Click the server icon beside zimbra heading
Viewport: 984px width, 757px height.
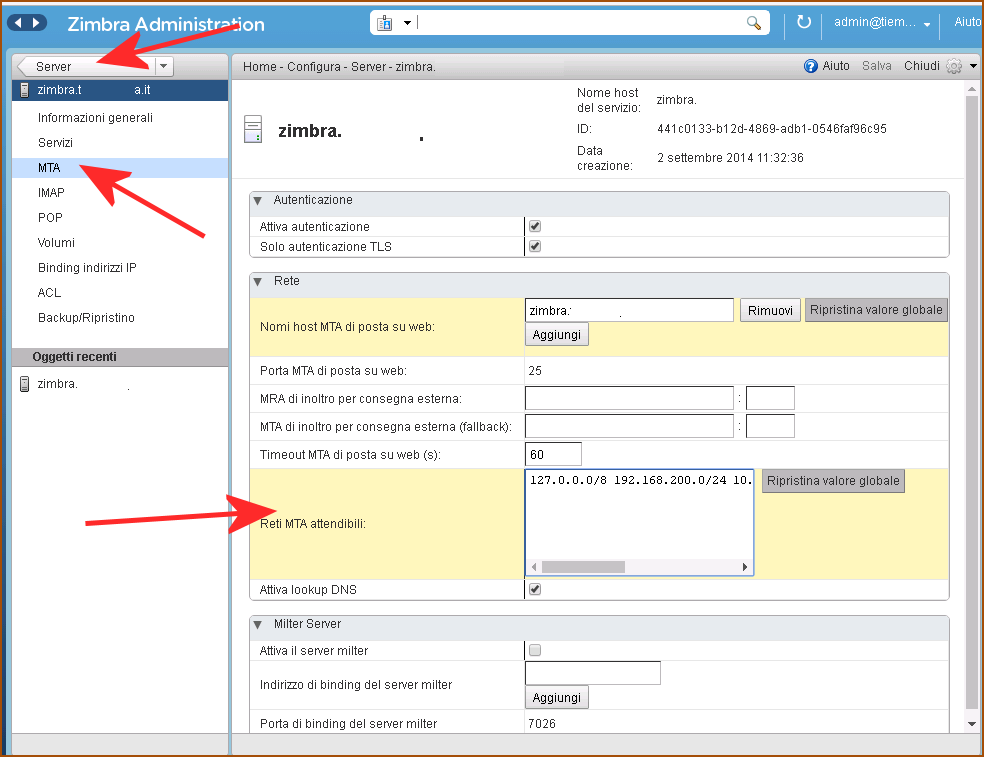(x=253, y=129)
